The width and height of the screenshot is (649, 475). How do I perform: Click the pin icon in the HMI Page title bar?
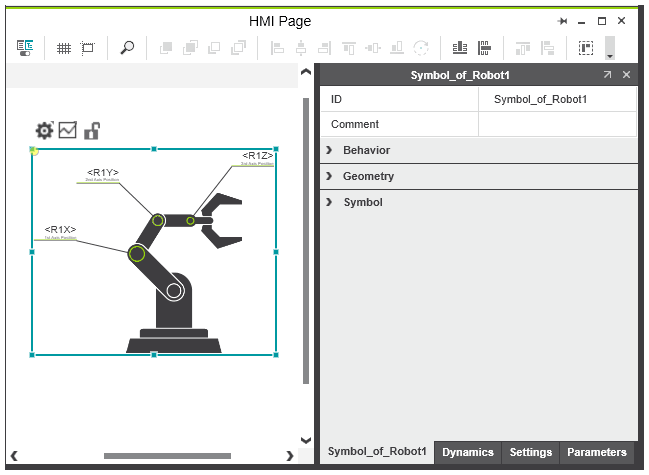pyautogui.click(x=562, y=21)
